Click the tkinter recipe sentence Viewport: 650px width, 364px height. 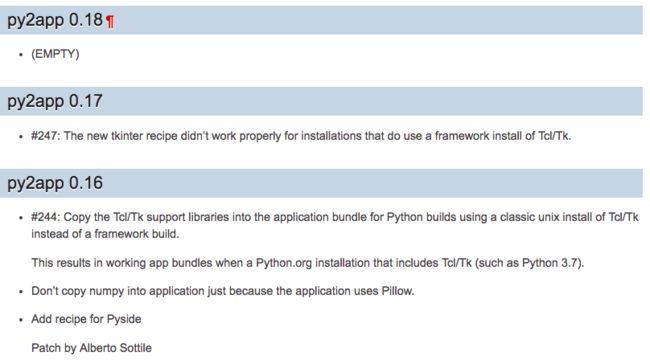(301, 136)
